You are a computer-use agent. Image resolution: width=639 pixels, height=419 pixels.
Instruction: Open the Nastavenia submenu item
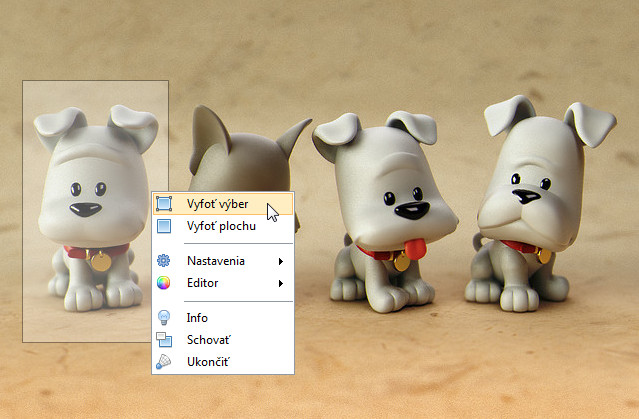(x=223, y=261)
